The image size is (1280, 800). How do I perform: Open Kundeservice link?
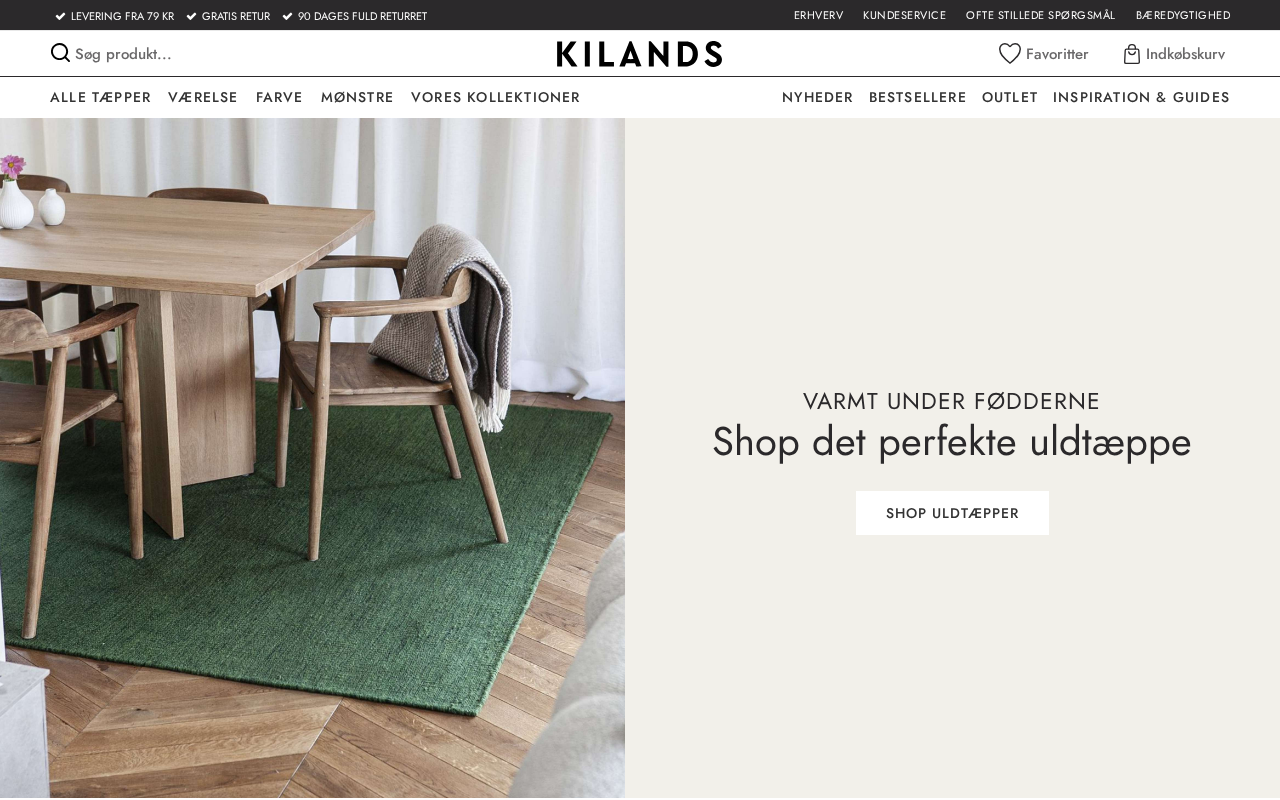coord(904,15)
